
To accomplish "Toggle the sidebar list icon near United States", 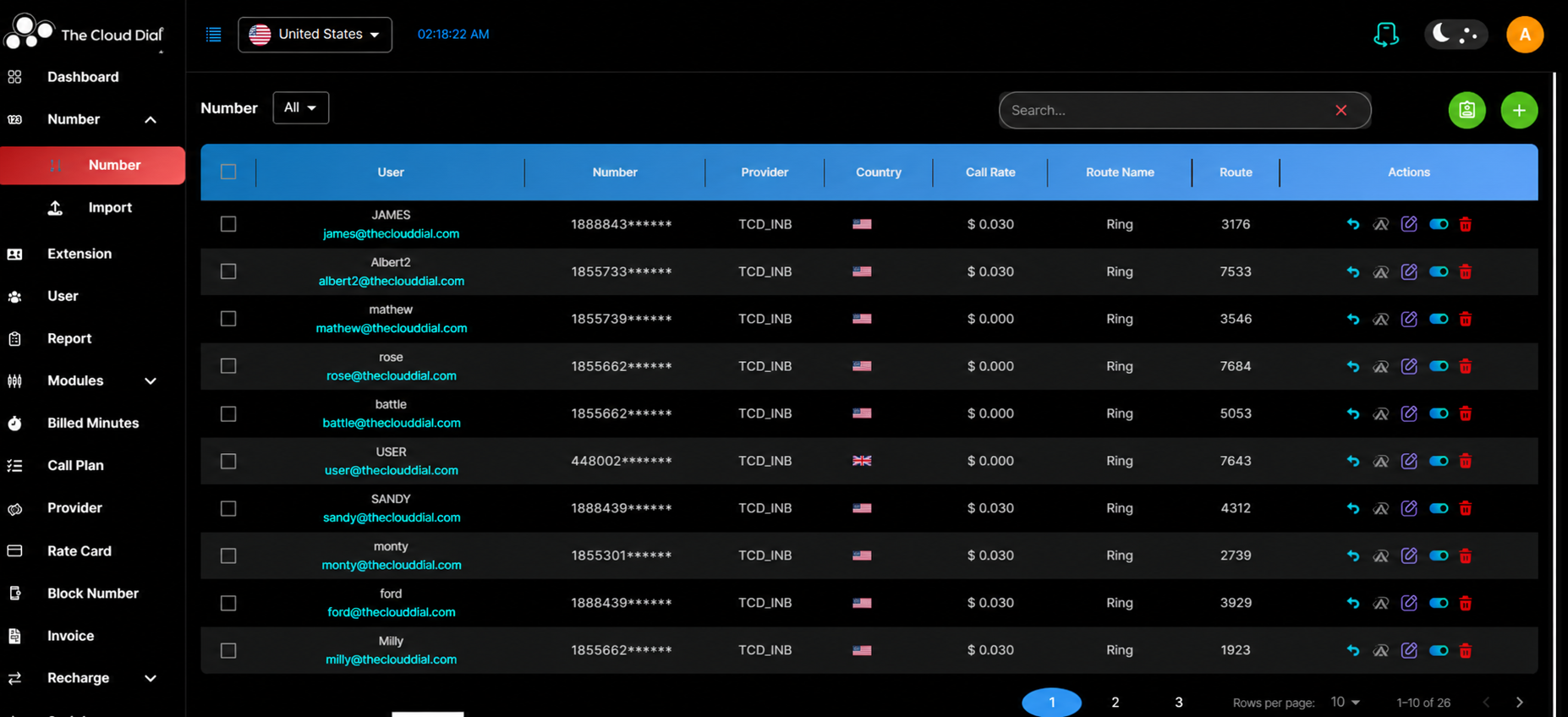I will pyautogui.click(x=214, y=35).
